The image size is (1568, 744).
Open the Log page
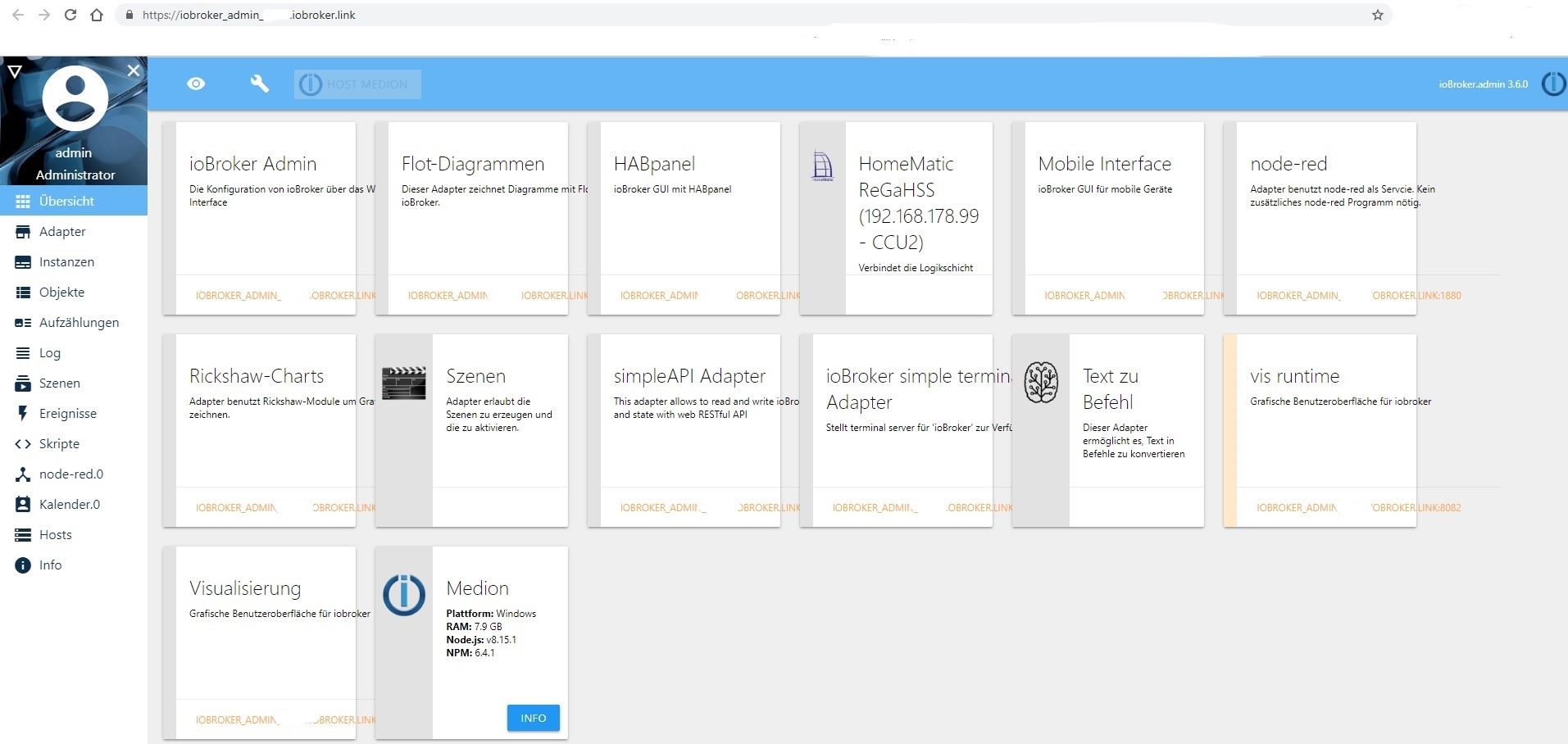click(x=74, y=352)
